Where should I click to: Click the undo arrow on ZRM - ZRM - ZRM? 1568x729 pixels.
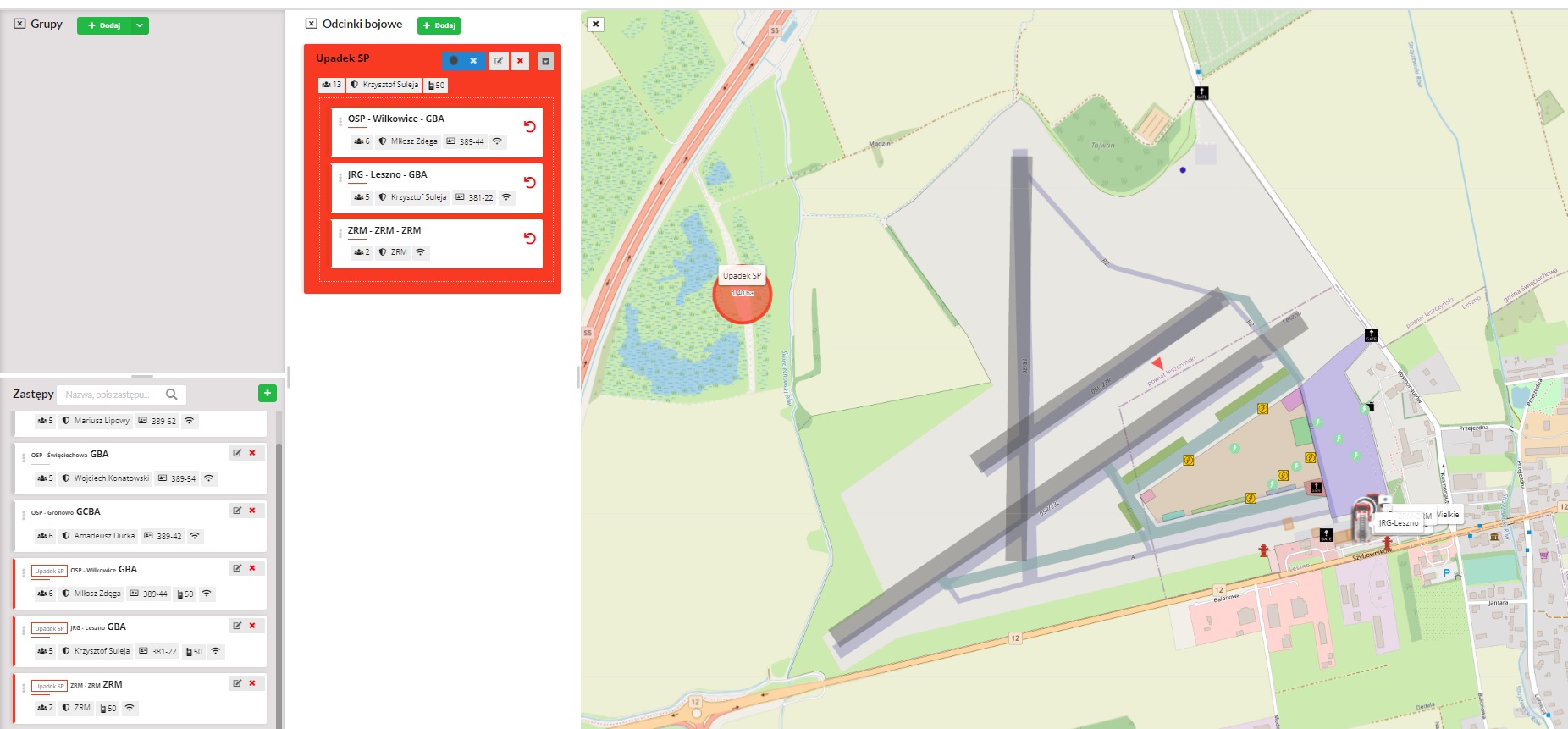tap(529, 238)
